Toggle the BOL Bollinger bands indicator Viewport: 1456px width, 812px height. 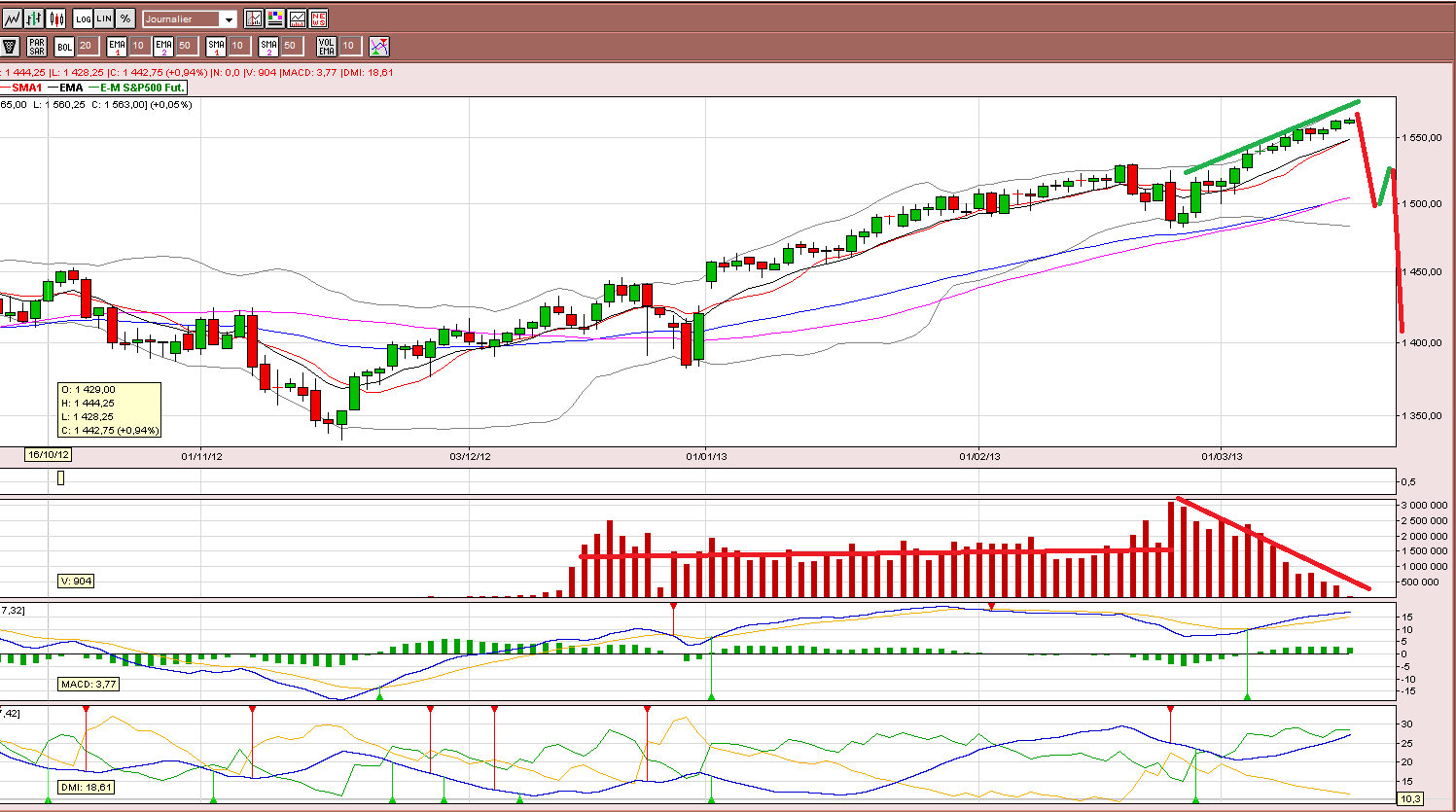tap(64, 46)
